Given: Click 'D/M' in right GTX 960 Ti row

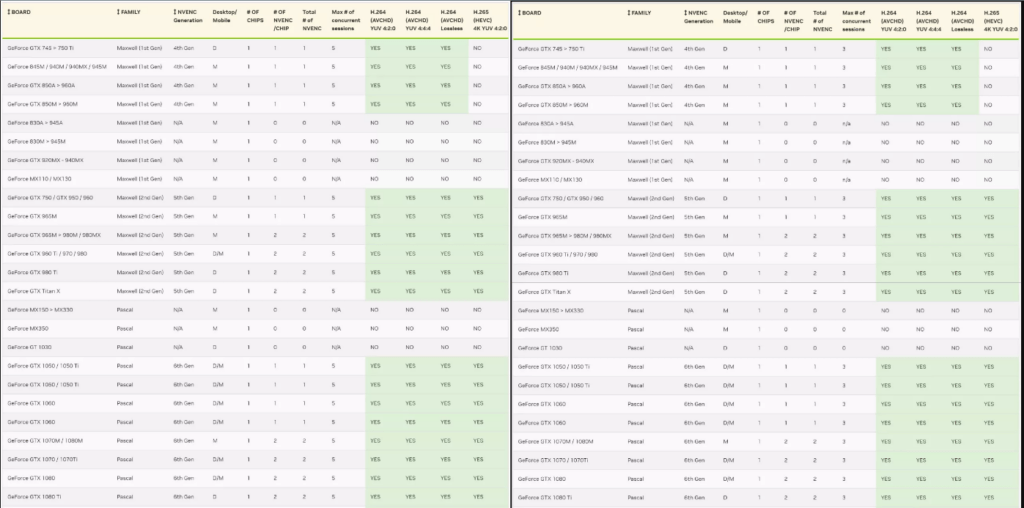Looking at the screenshot, I should pyautogui.click(x=729, y=255).
